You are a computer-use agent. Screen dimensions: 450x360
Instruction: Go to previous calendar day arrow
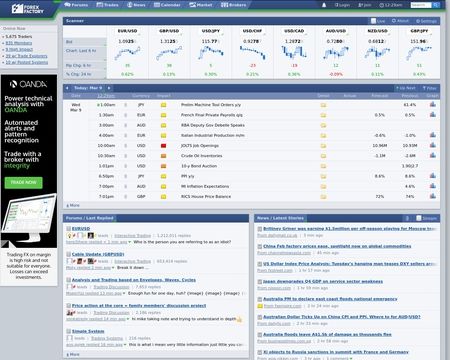pyautogui.click(x=67, y=88)
